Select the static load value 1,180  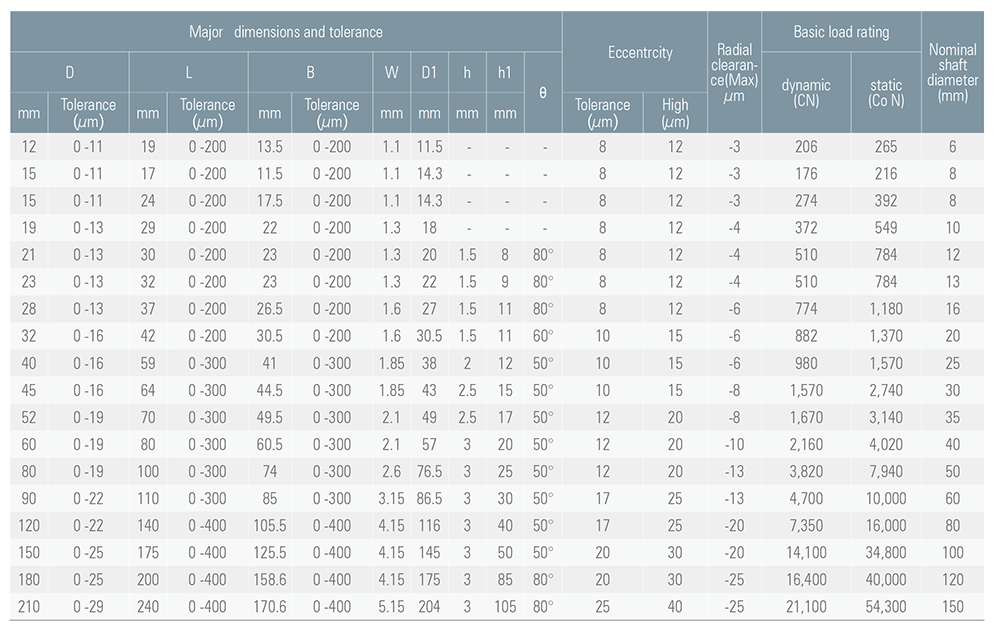coord(886,309)
